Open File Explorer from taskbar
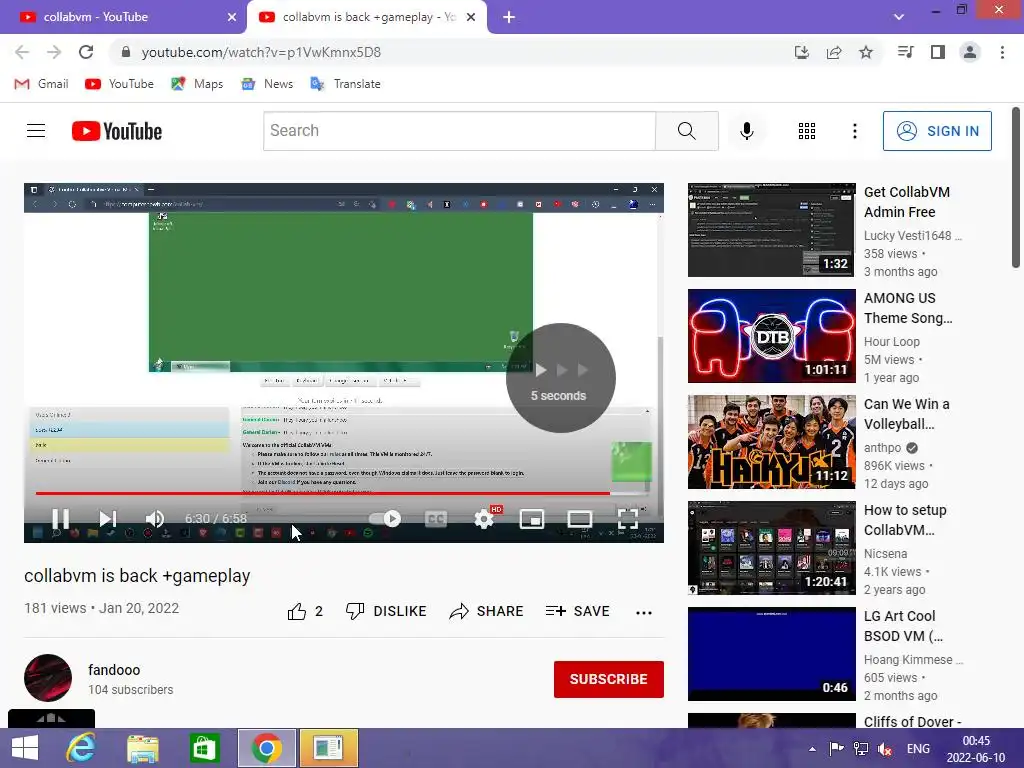The width and height of the screenshot is (1024, 768). 142,748
